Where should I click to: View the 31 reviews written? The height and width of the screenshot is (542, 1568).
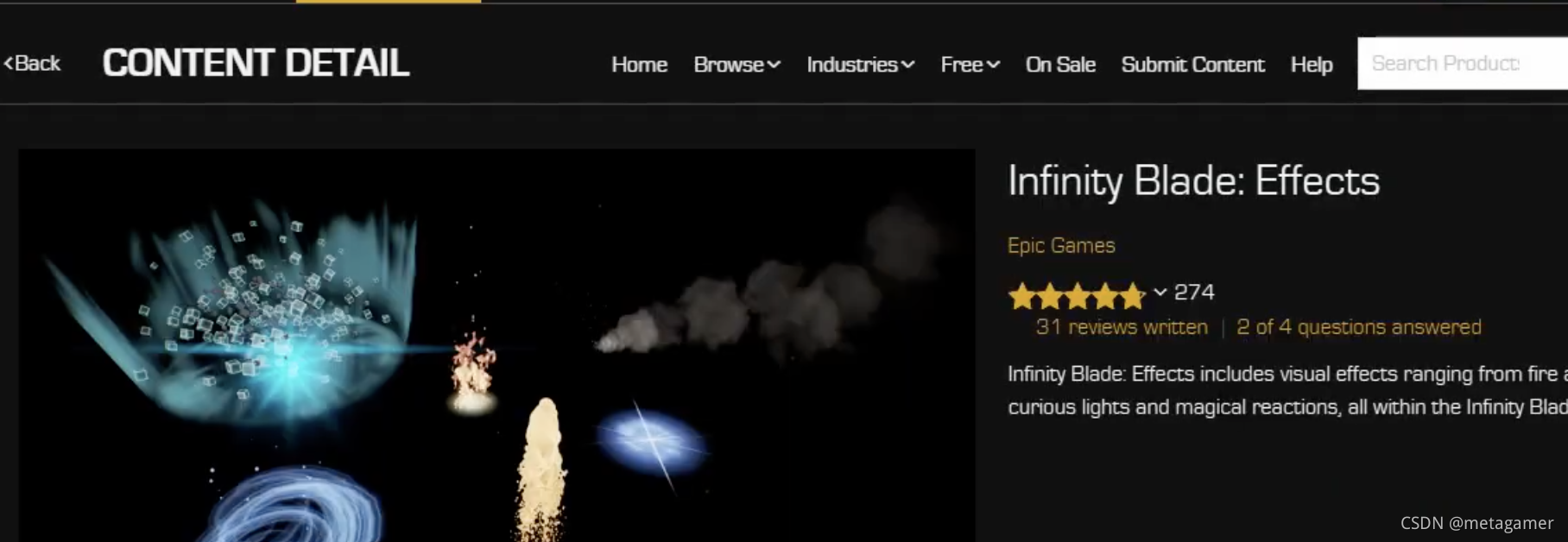click(x=1122, y=327)
